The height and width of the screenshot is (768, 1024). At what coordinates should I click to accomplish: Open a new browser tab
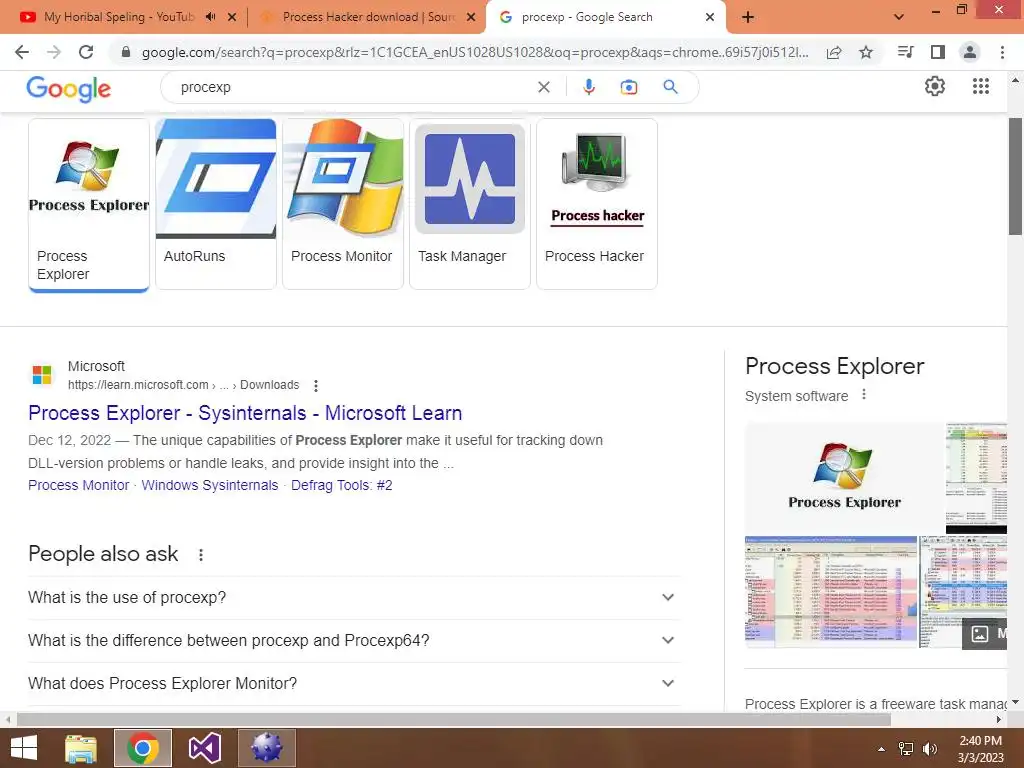[748, 17]
